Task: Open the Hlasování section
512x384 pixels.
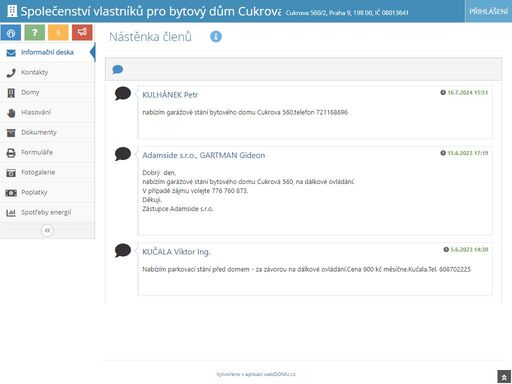Action: (x=47, y=112)
